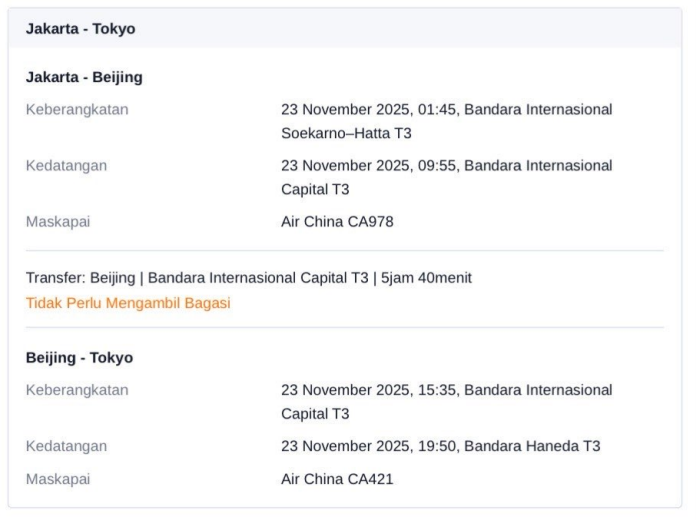Select the Beijing - Tokyo segment heading
The height and width of the screenshot is (520, 696).
click(x=79, y=357)
